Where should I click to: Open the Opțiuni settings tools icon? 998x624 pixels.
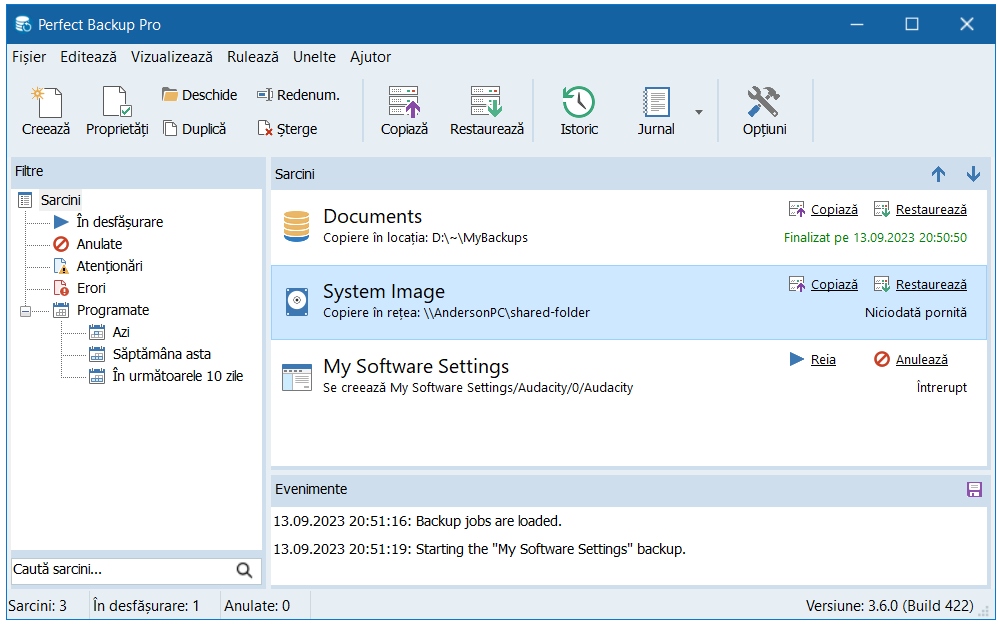click(764, 102)
